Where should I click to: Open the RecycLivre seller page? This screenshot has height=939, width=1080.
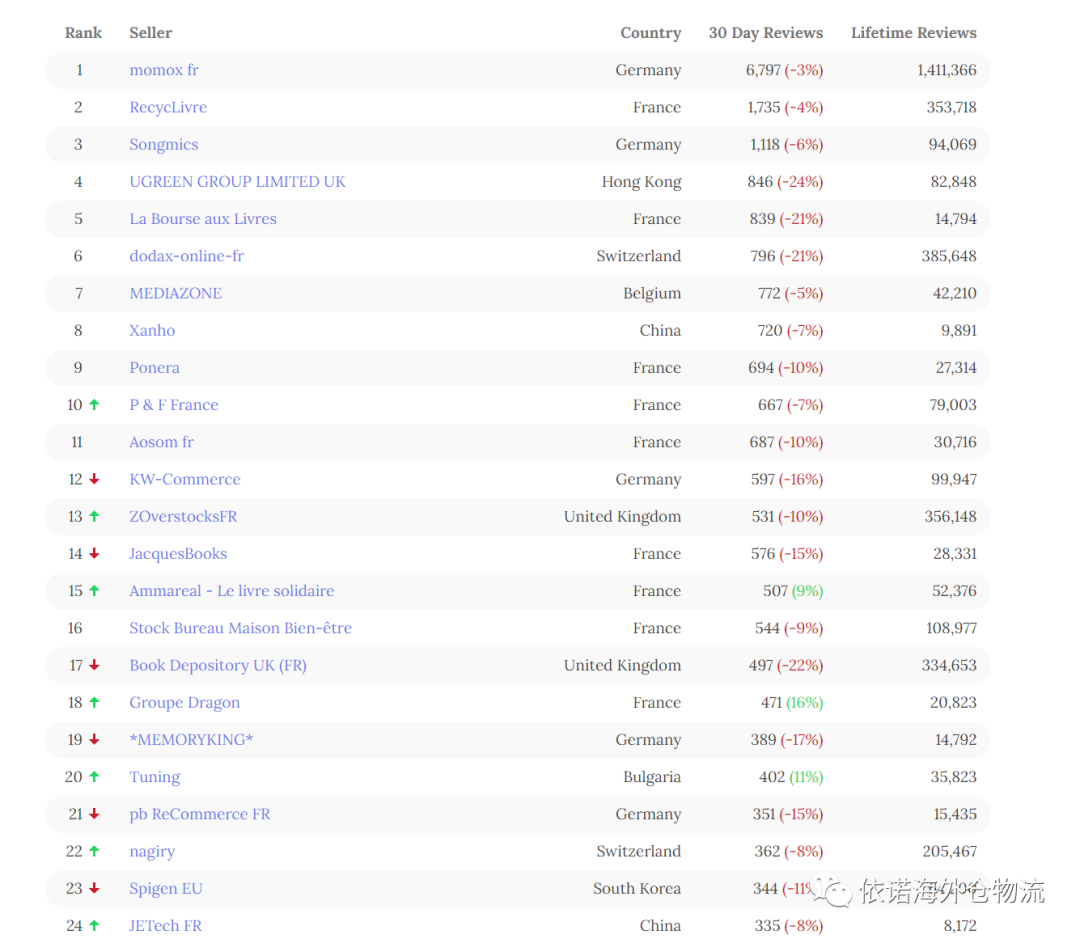click(x=168, y=107)
